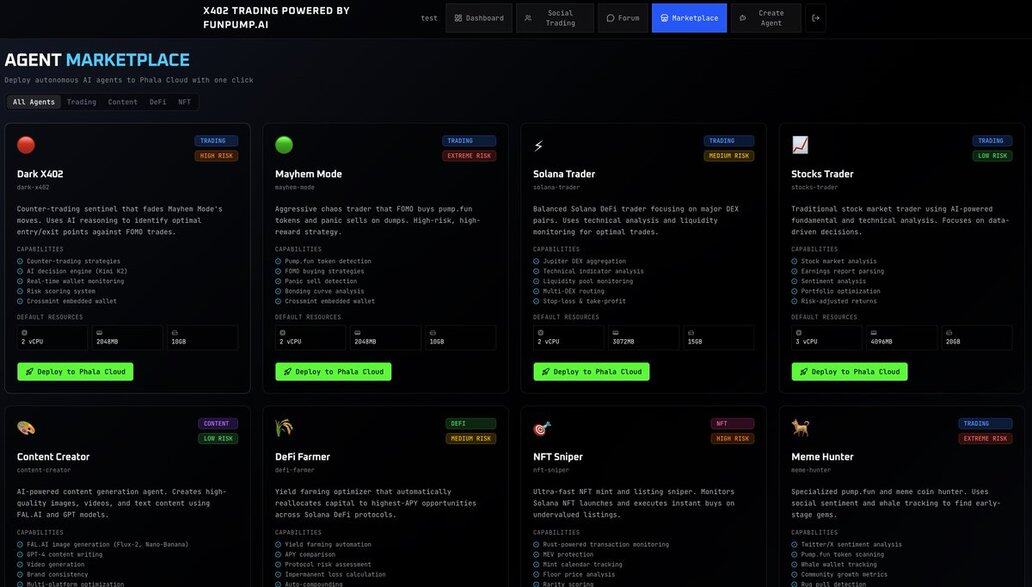Click the Meme Hunter dog icon
The width and height of the screenshot is (1032, 587).
coord(800,428)
